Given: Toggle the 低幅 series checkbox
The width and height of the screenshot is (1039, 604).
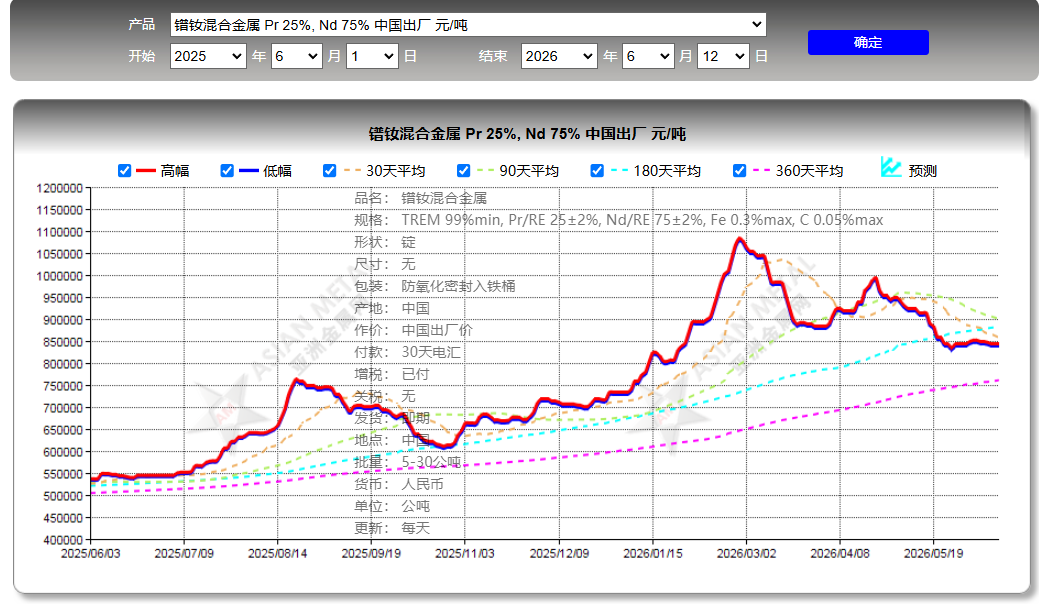Looking at the screenshot, I should (227, 171).
